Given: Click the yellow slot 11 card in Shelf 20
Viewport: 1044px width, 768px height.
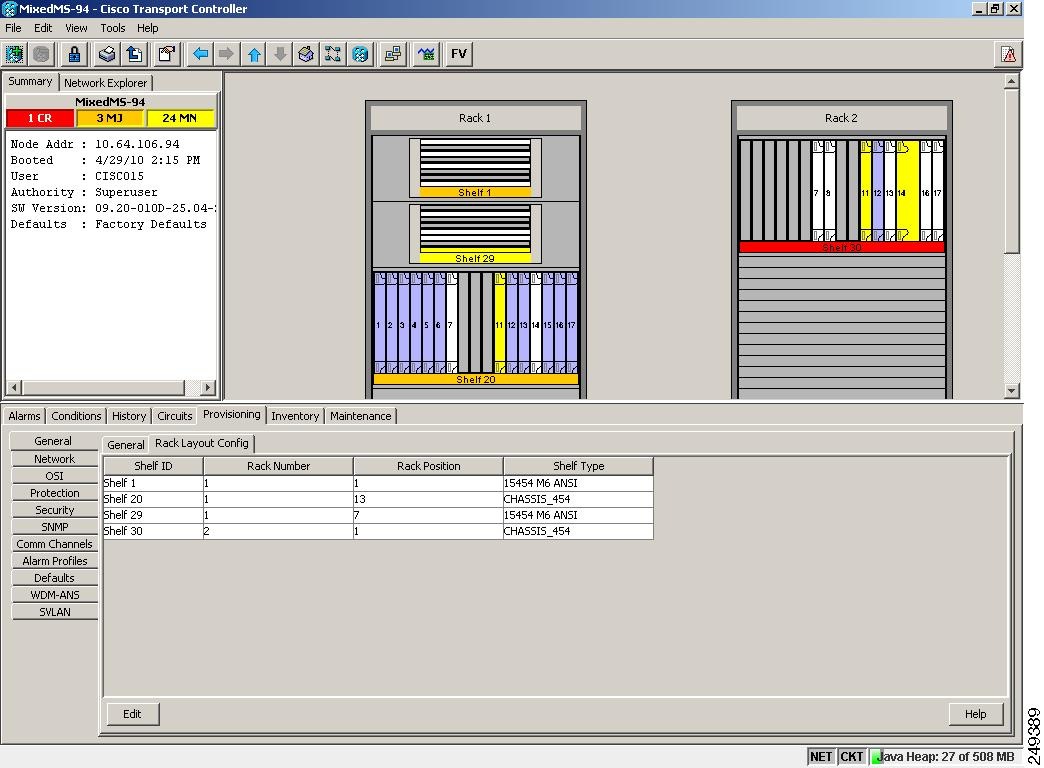Looking at the screenshot, I should click(x=499, y=323).
